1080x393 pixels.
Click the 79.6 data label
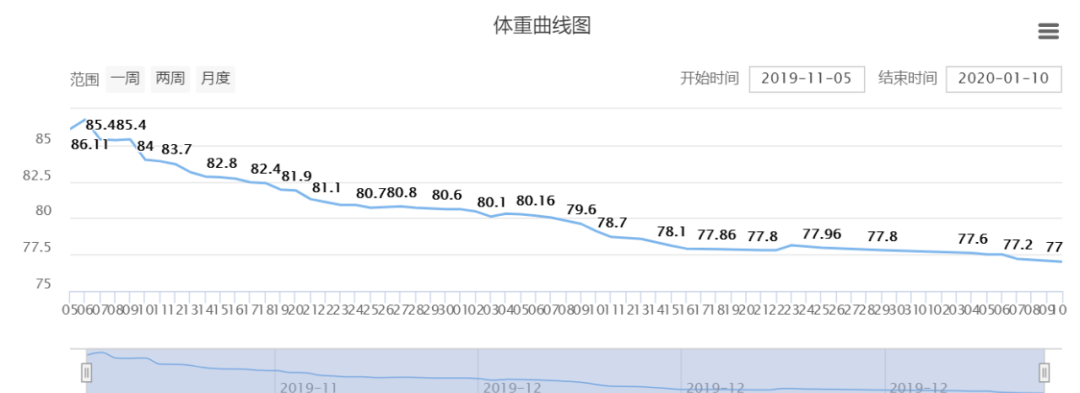pyautogui.click(x=581, y=209)
